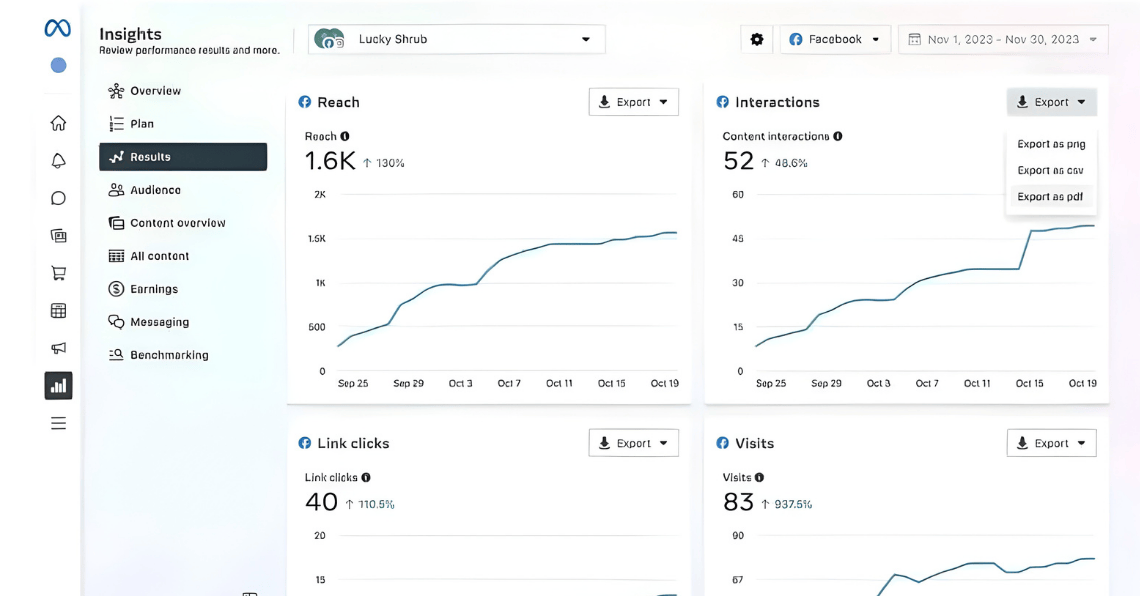The width and height of the screenshot is (1140, 596).
Task: Click the Link clicks Export button
Action: pos(633,443)
